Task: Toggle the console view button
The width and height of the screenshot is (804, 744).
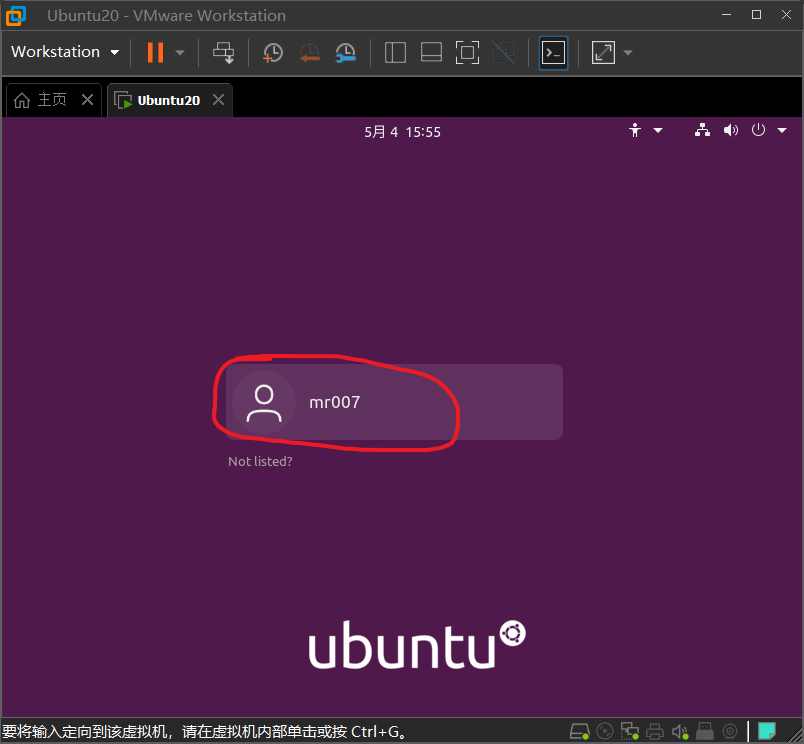Action: pos(554,52)
